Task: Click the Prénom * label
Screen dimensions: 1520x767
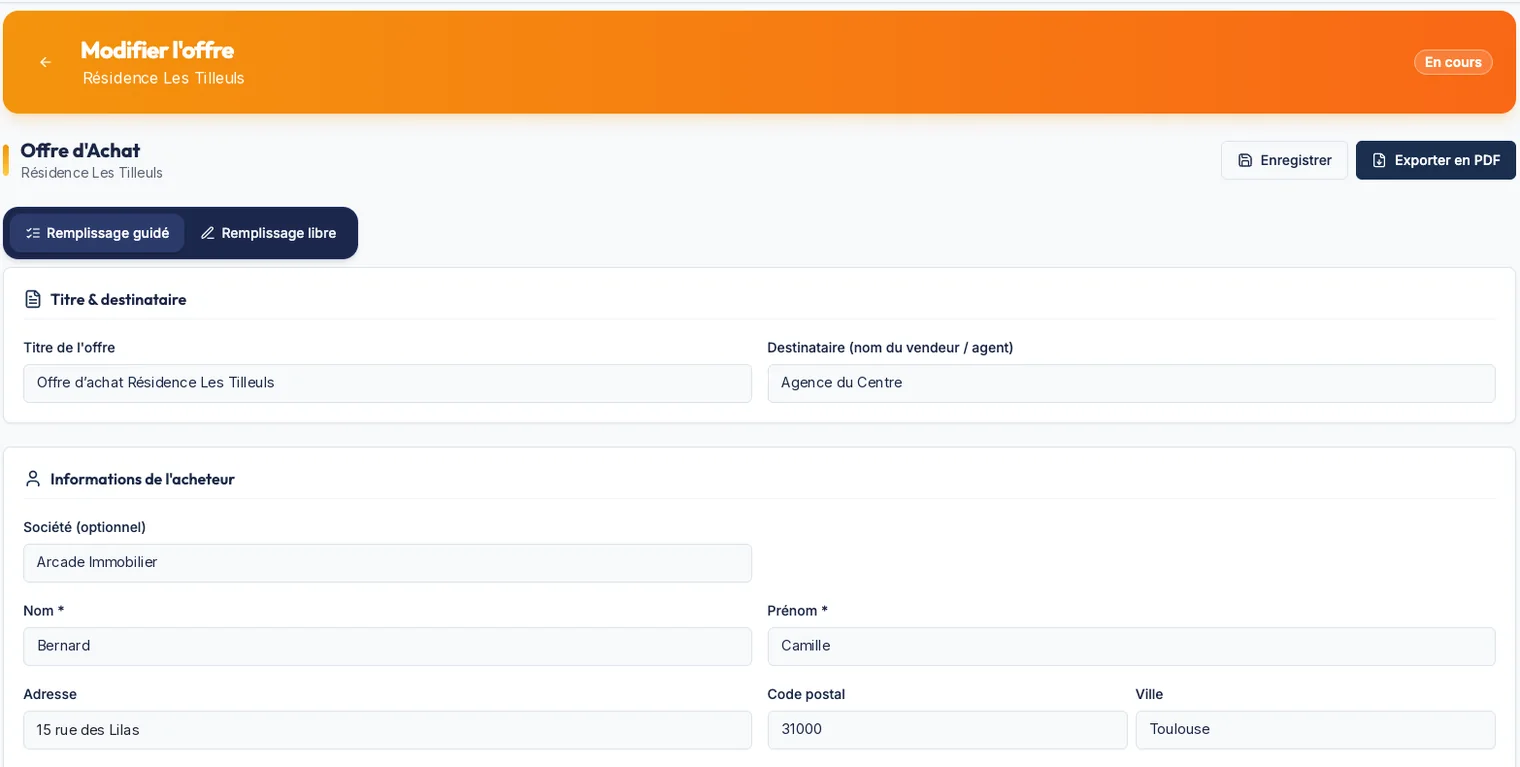Action: [x=797, y=611]
